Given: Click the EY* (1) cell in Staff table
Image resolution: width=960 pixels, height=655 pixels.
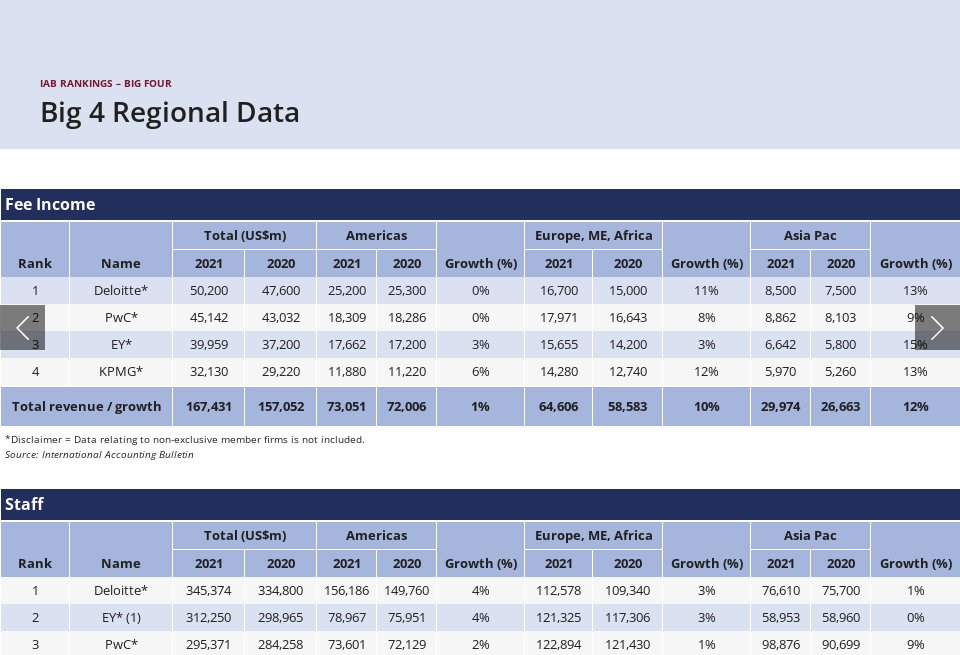Looking at the screenshot, I should click(x=121, y=617).
